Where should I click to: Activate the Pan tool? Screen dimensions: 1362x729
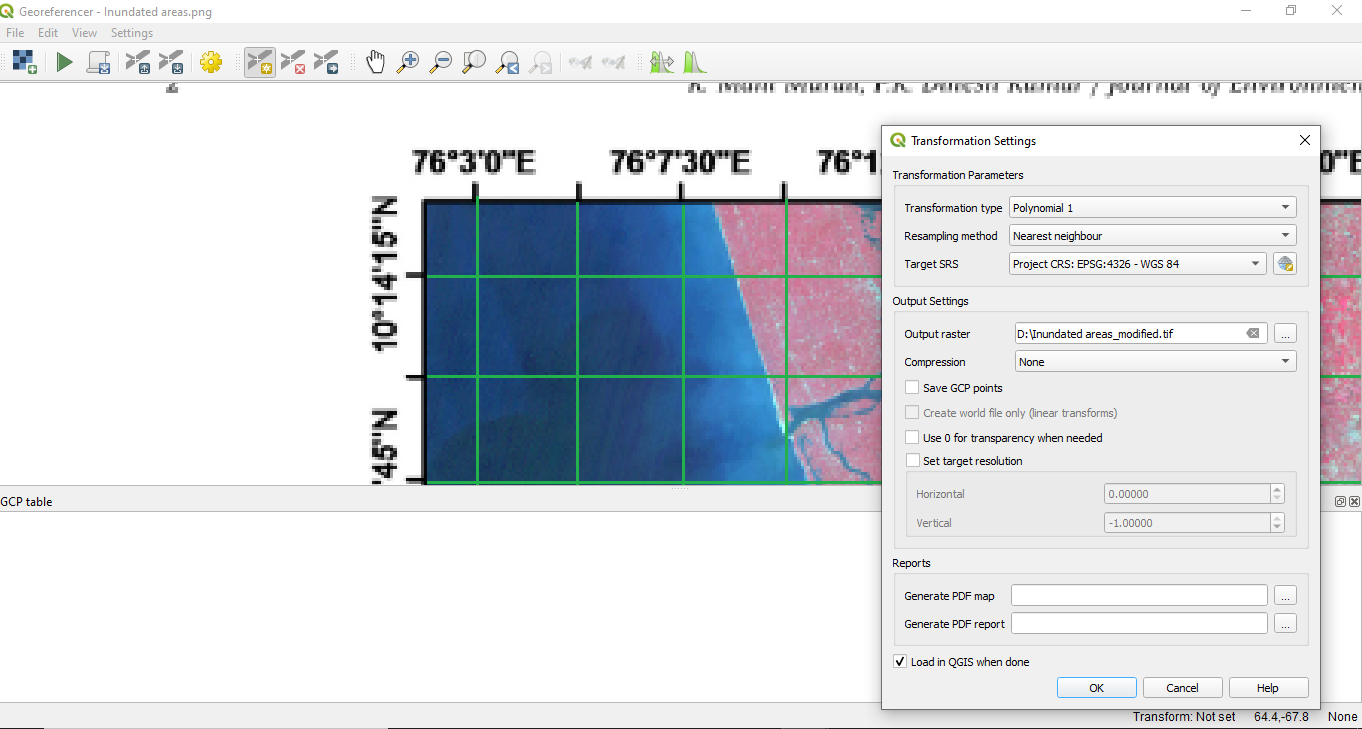pos(376,61)
